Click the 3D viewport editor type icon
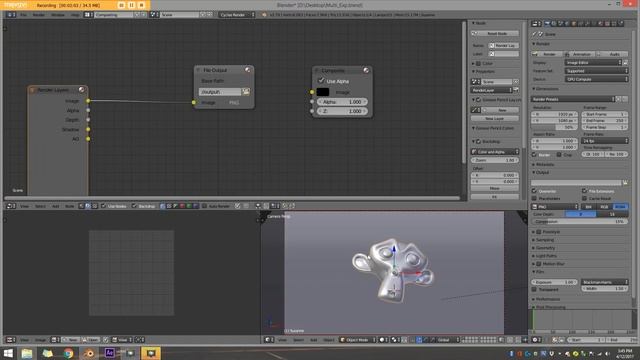The image size is (640, 360). point(268,340)
